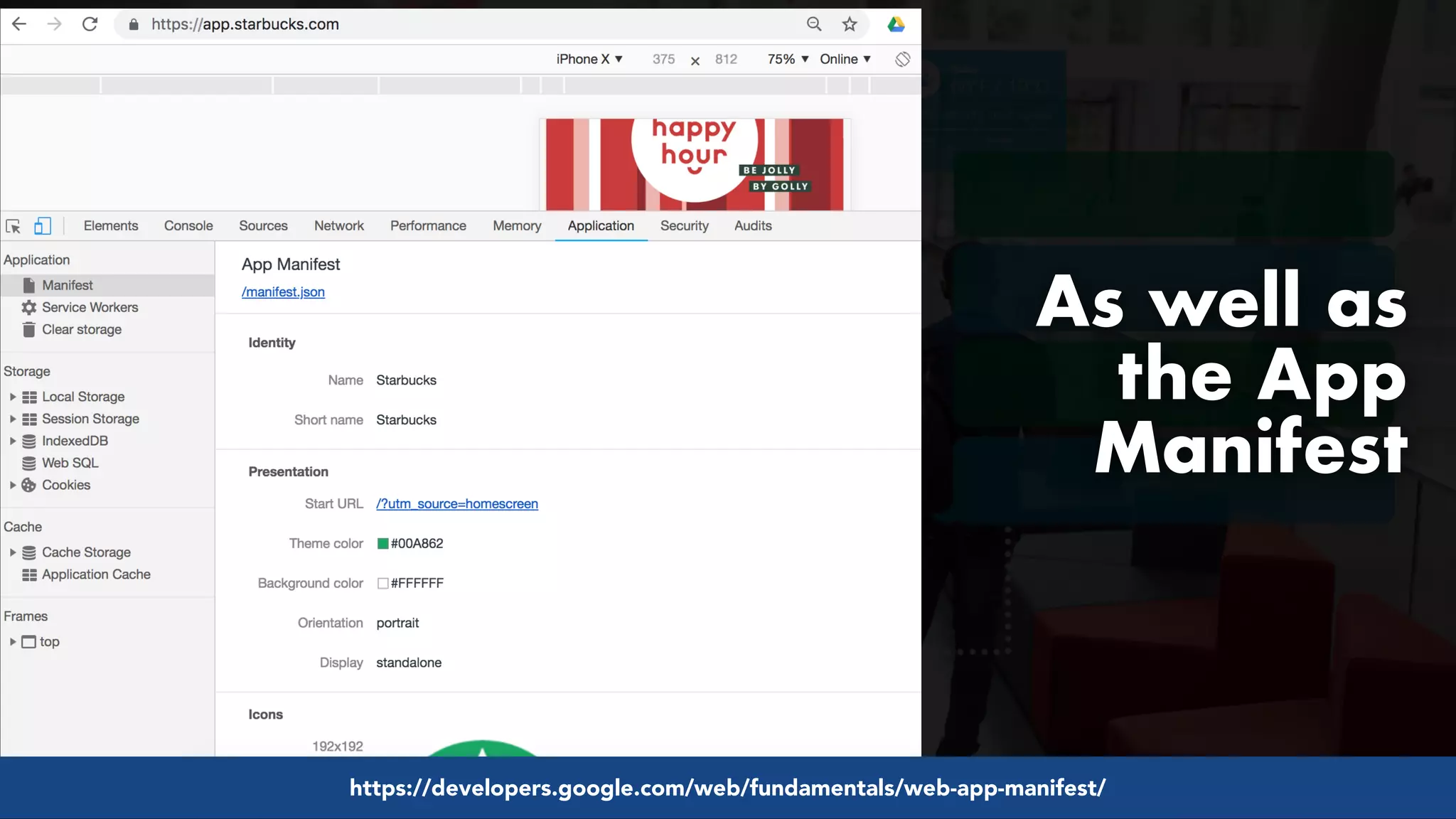Expand the Cache Storage tree arrow
1456x819 pixels.
(12, 552)
